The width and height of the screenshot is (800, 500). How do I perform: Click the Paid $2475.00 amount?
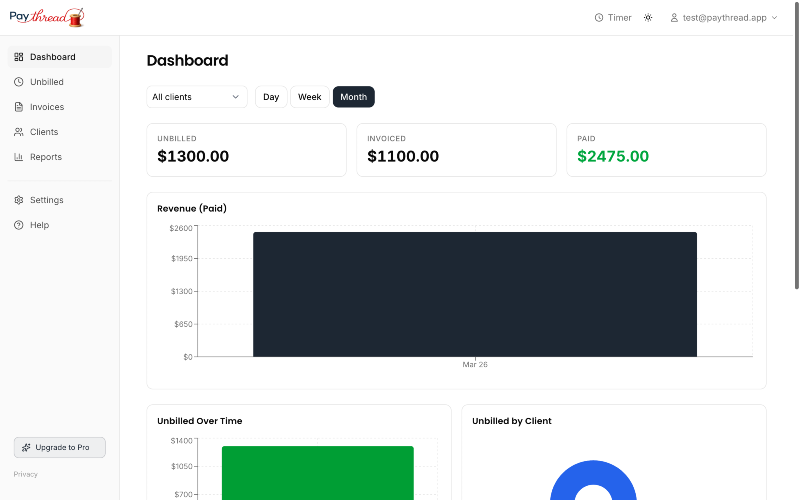(x=613, y=156)
